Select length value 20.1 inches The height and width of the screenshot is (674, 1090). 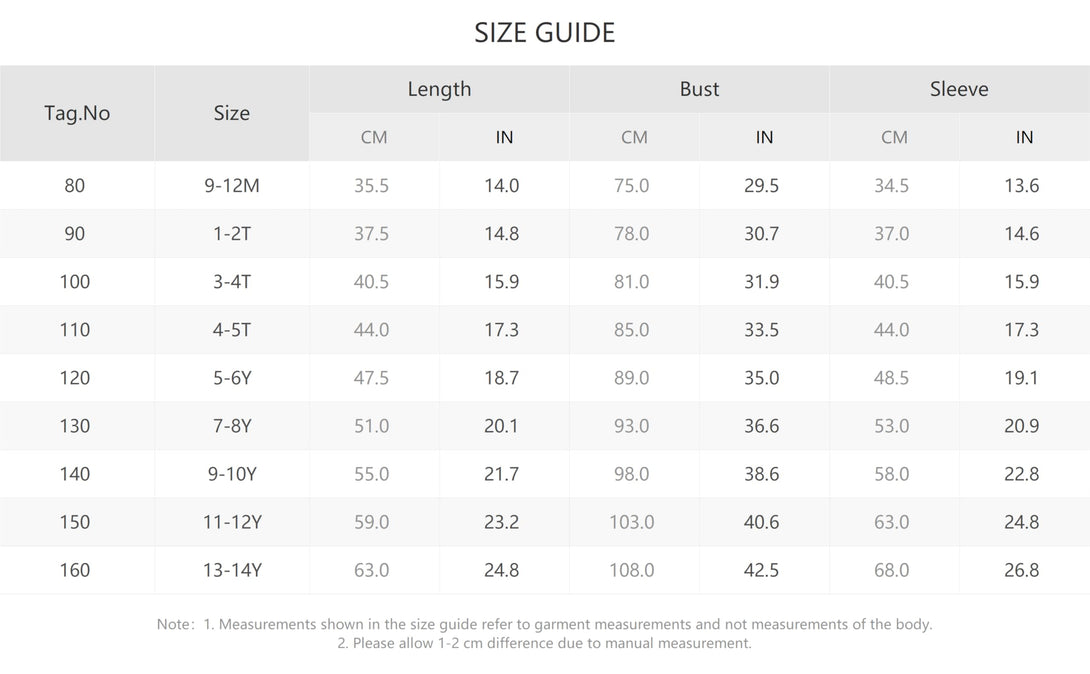501,426
